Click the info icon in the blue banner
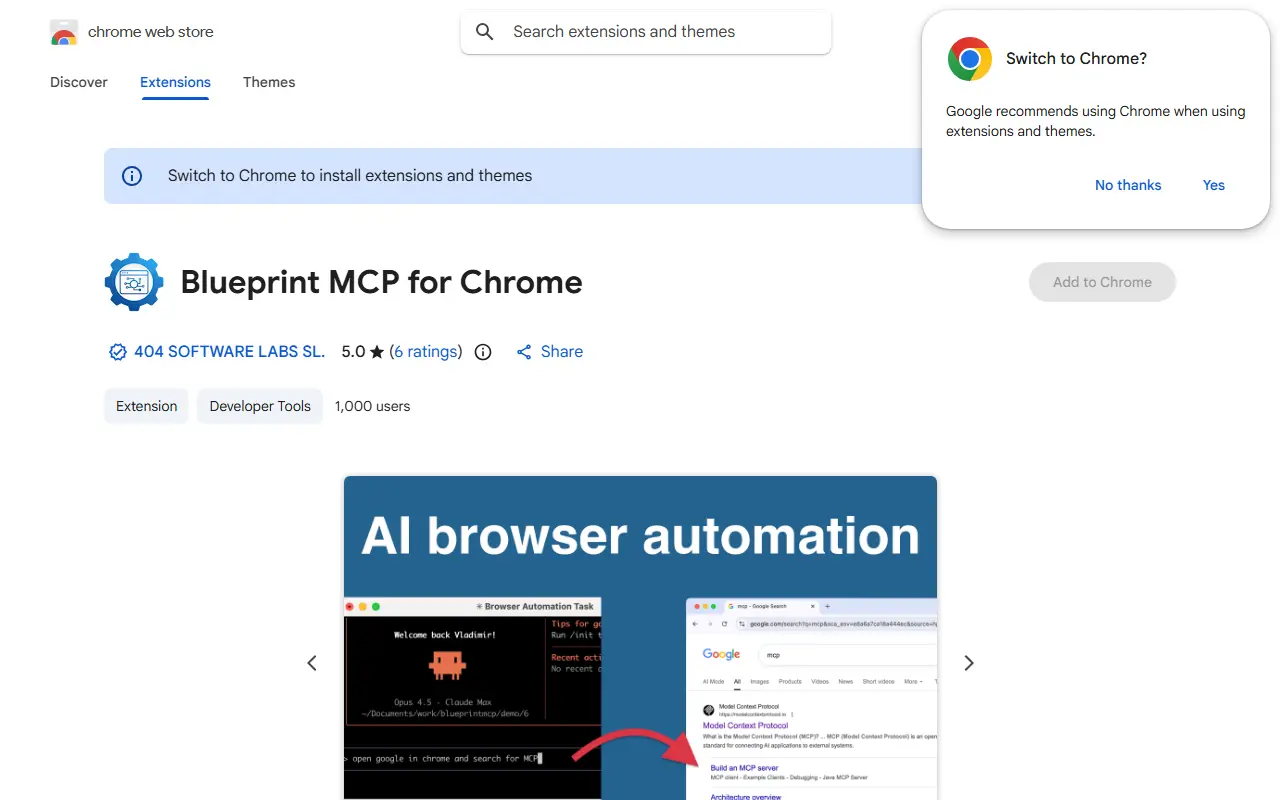The width and height of the screenshot is (1280, 800). coord(132,176)
